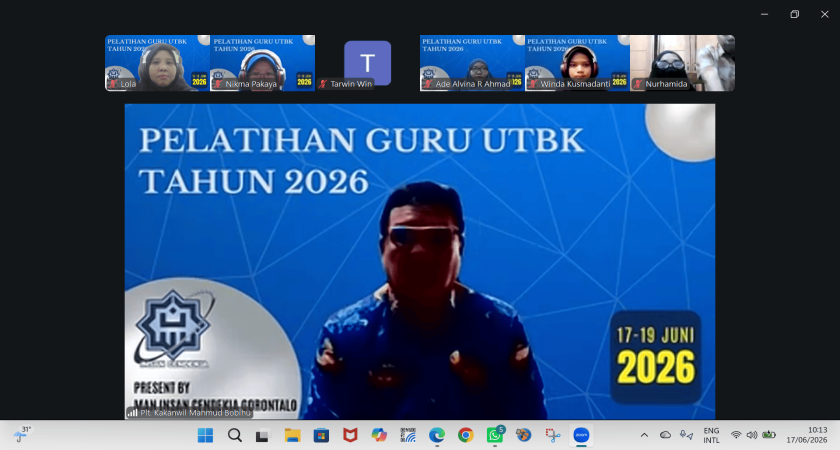Select Nurhamida's video thumbnail
This screenshot has width=840, height=450.
pyautogui.click(x=682, y=63)
